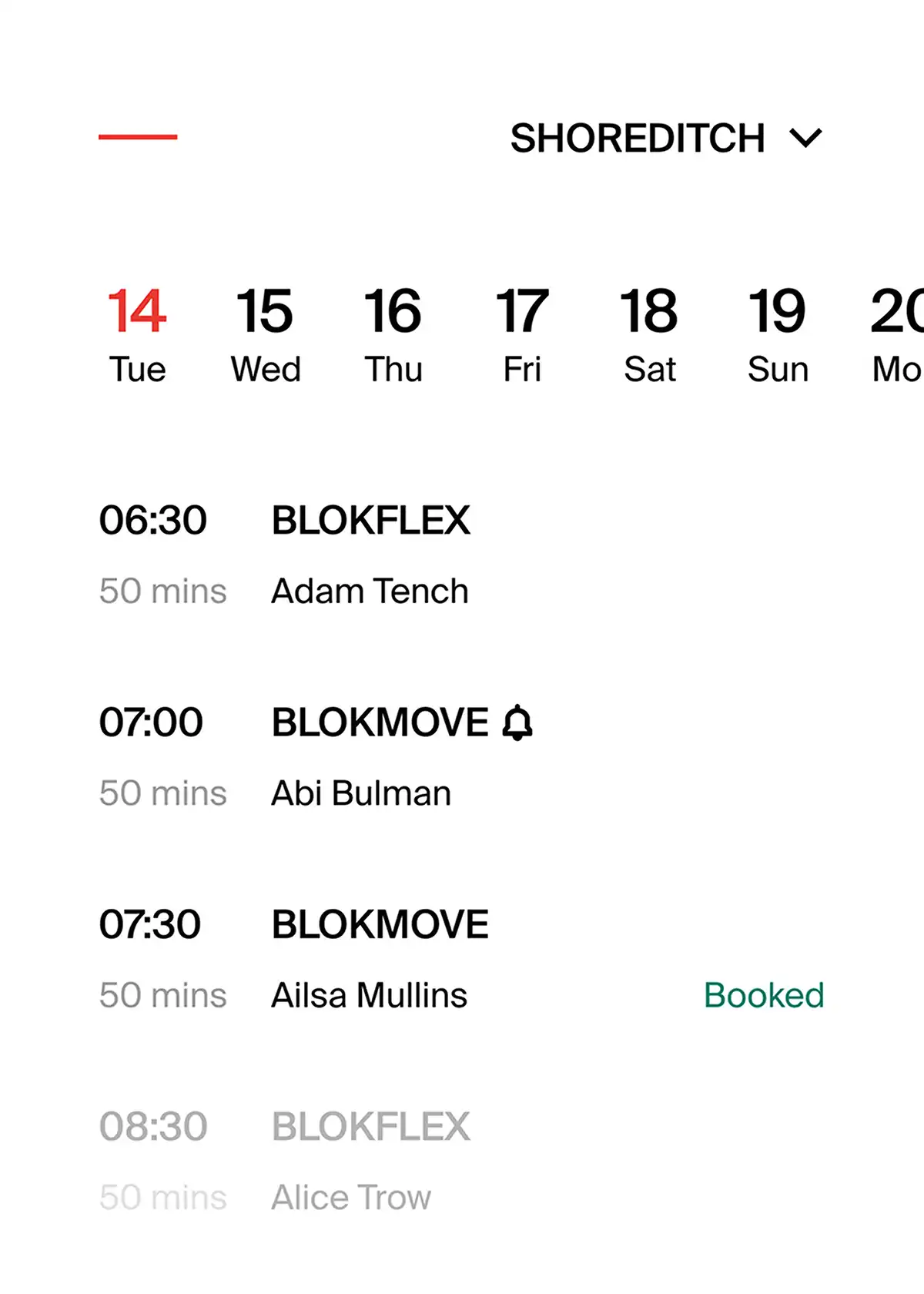Screen dimensions: 924x1294
Task: Tap instructor name Alice Trow
Action: click(x=351, y=1198)
